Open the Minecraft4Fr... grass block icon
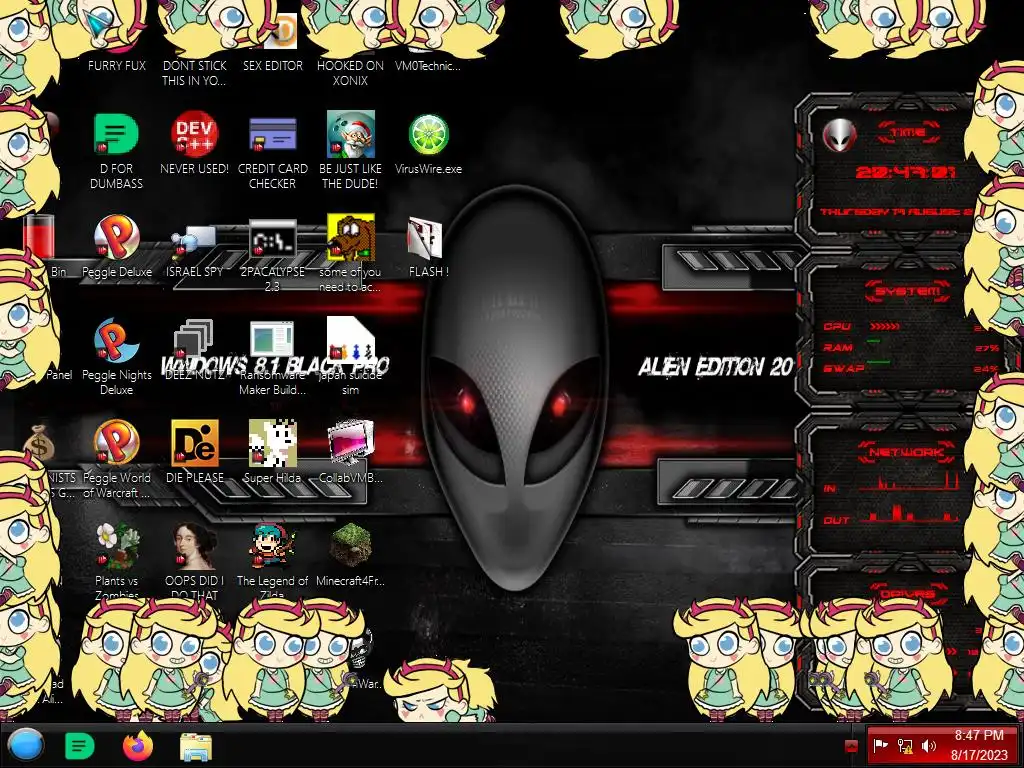The width and height of the screenshot is (1024, 768). pos(351,545)
